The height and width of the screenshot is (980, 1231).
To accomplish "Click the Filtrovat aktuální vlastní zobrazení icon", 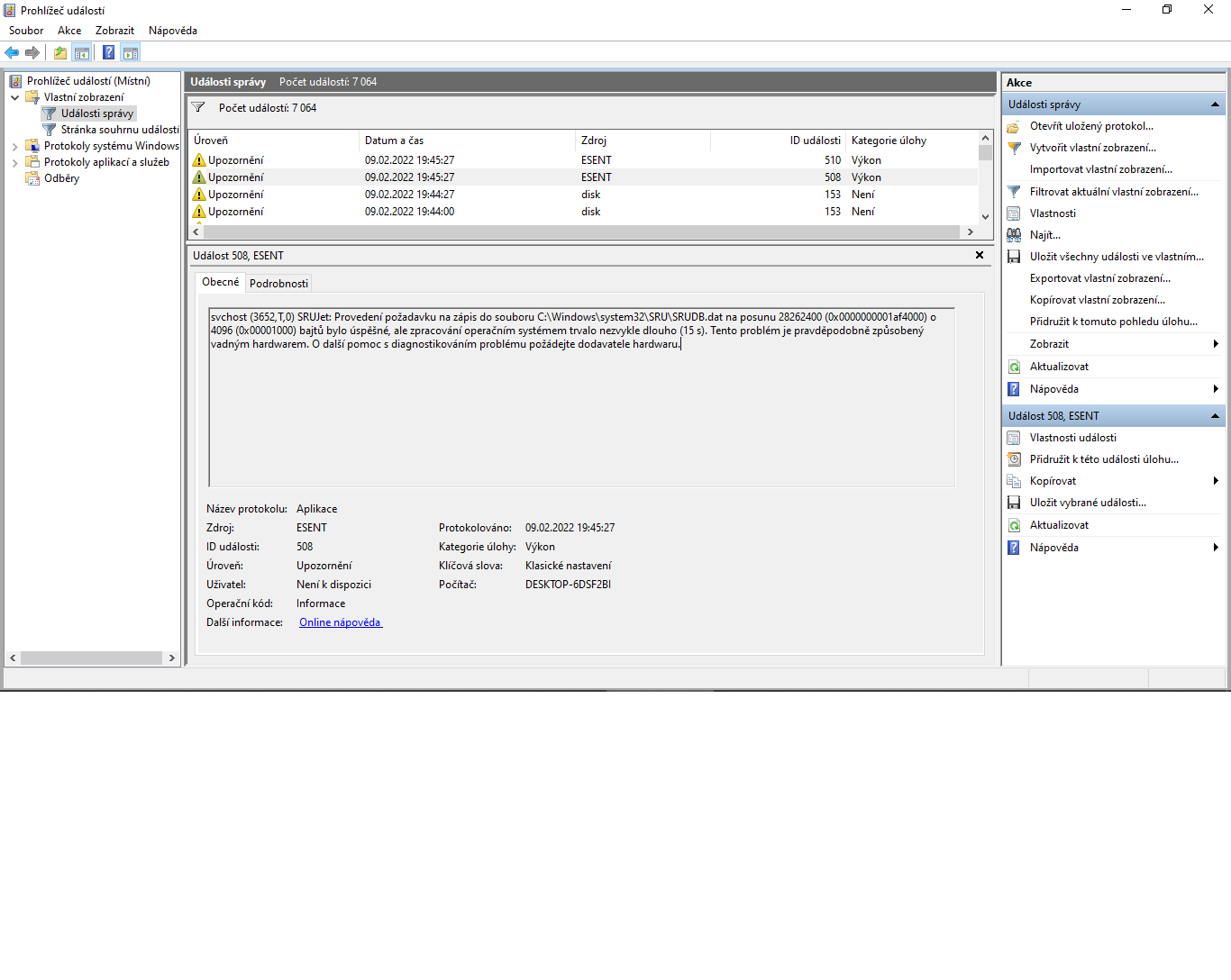I will 1014,192.
